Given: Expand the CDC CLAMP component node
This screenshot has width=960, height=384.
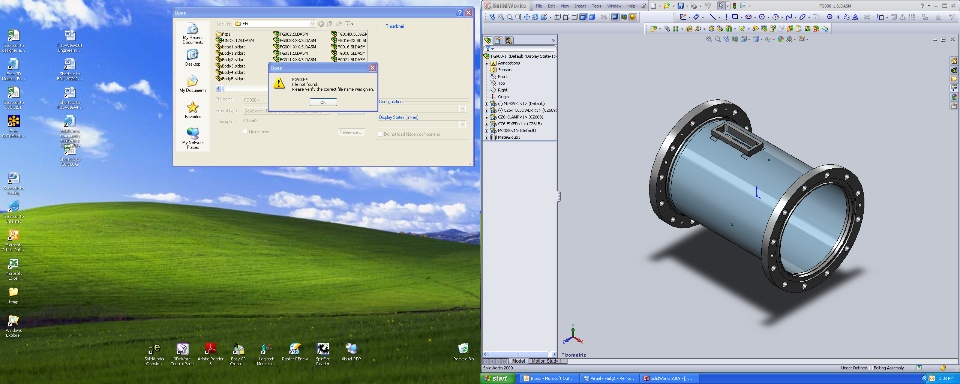Looking at the screenshot, I should click(x=487, y=117).
